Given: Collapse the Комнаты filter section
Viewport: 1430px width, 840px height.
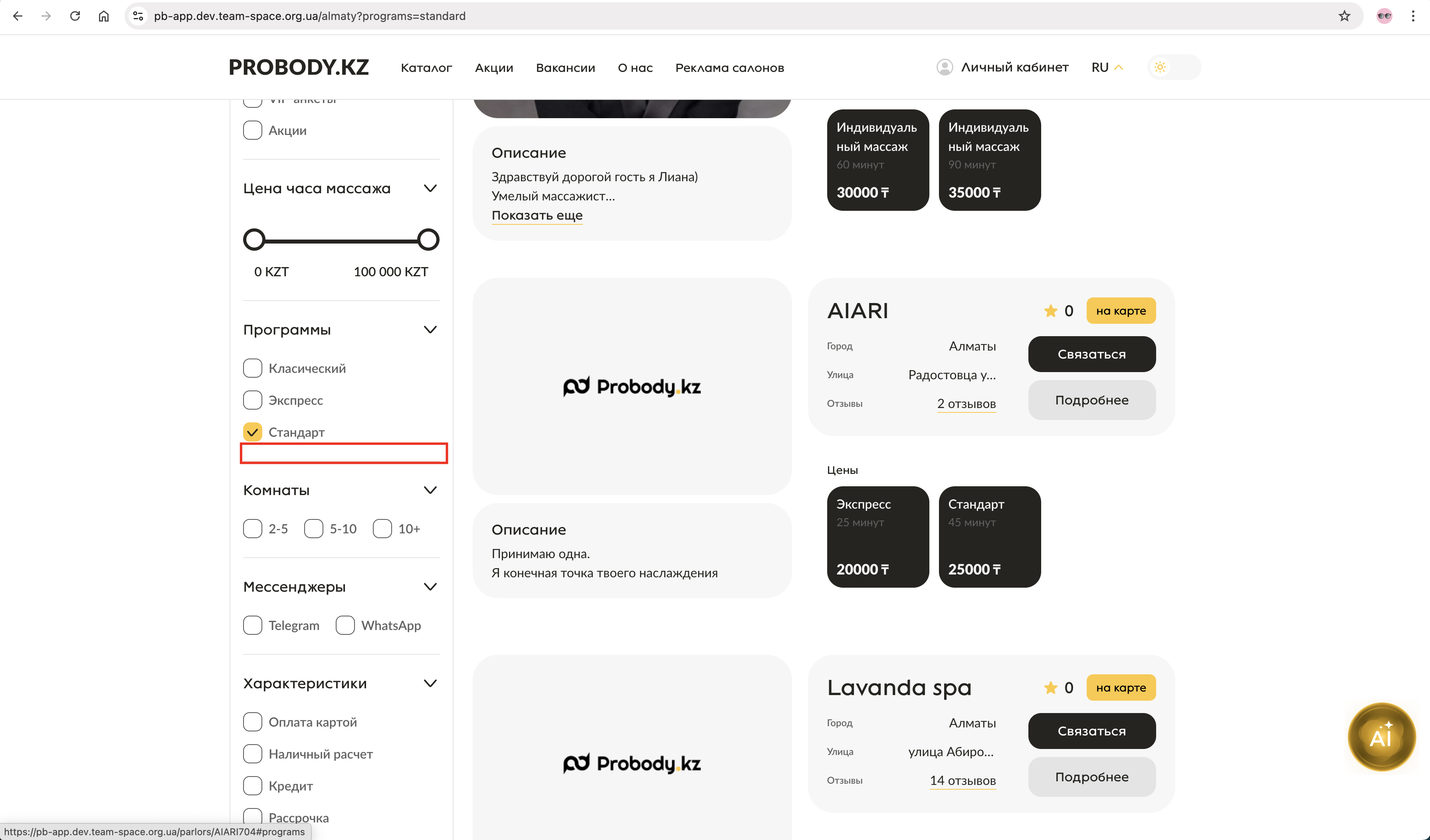Looking at the screenshot, I should tap(430, 490).
